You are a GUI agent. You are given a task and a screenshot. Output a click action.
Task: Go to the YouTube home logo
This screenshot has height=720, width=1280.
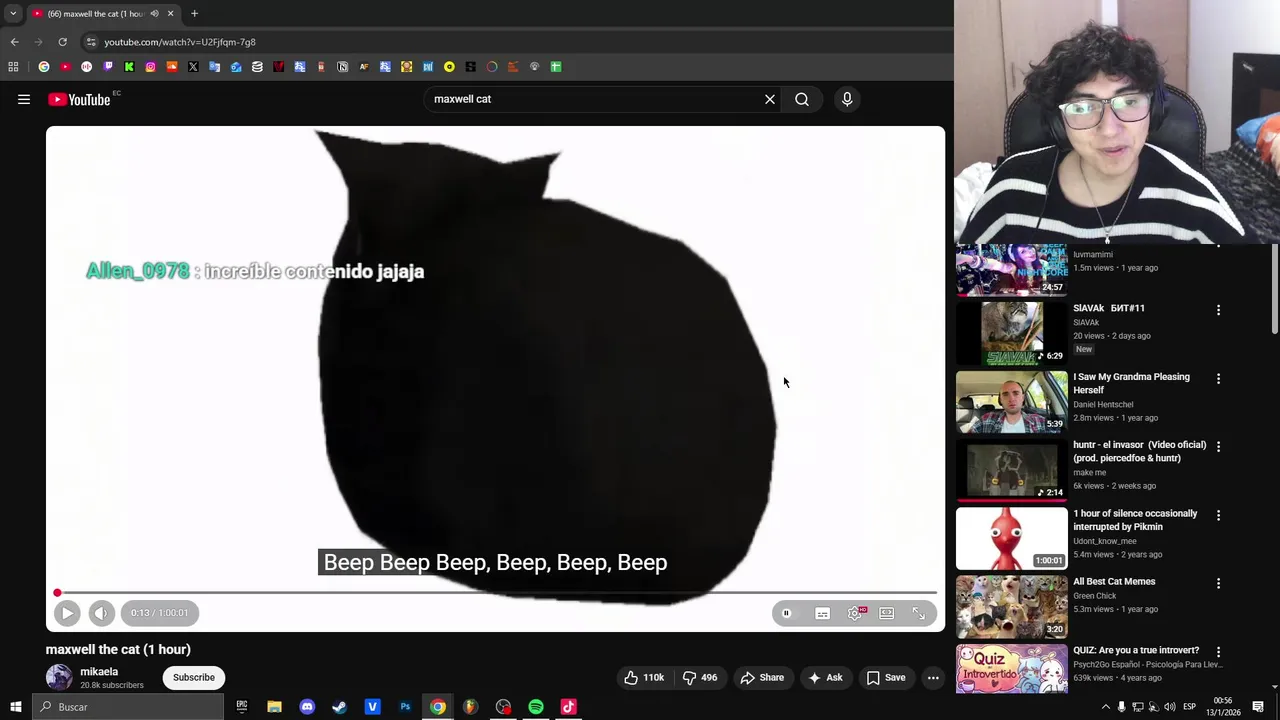coord(79,99)
